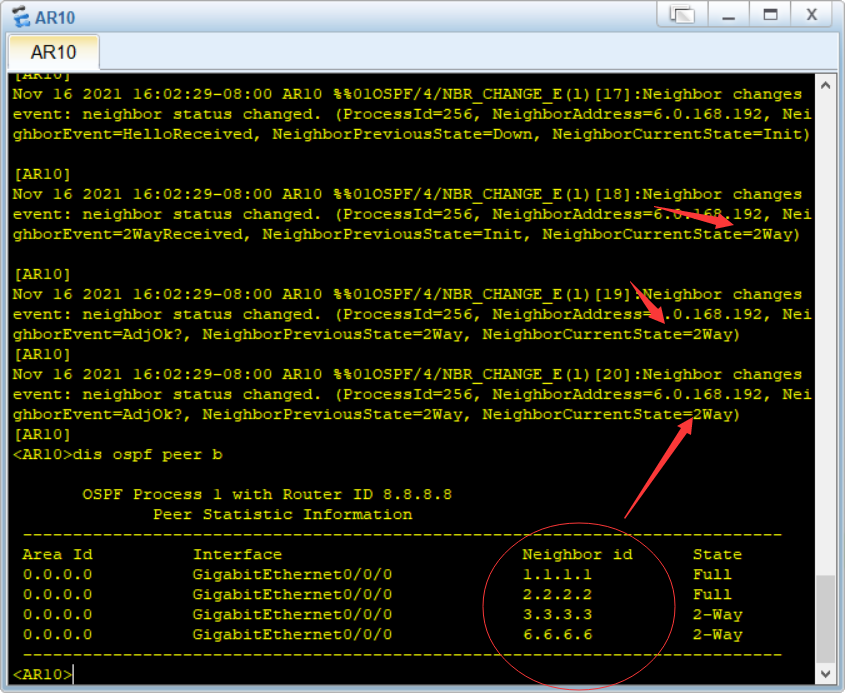Click the restore-down overlapping windows button

click(x=682, y=15)
